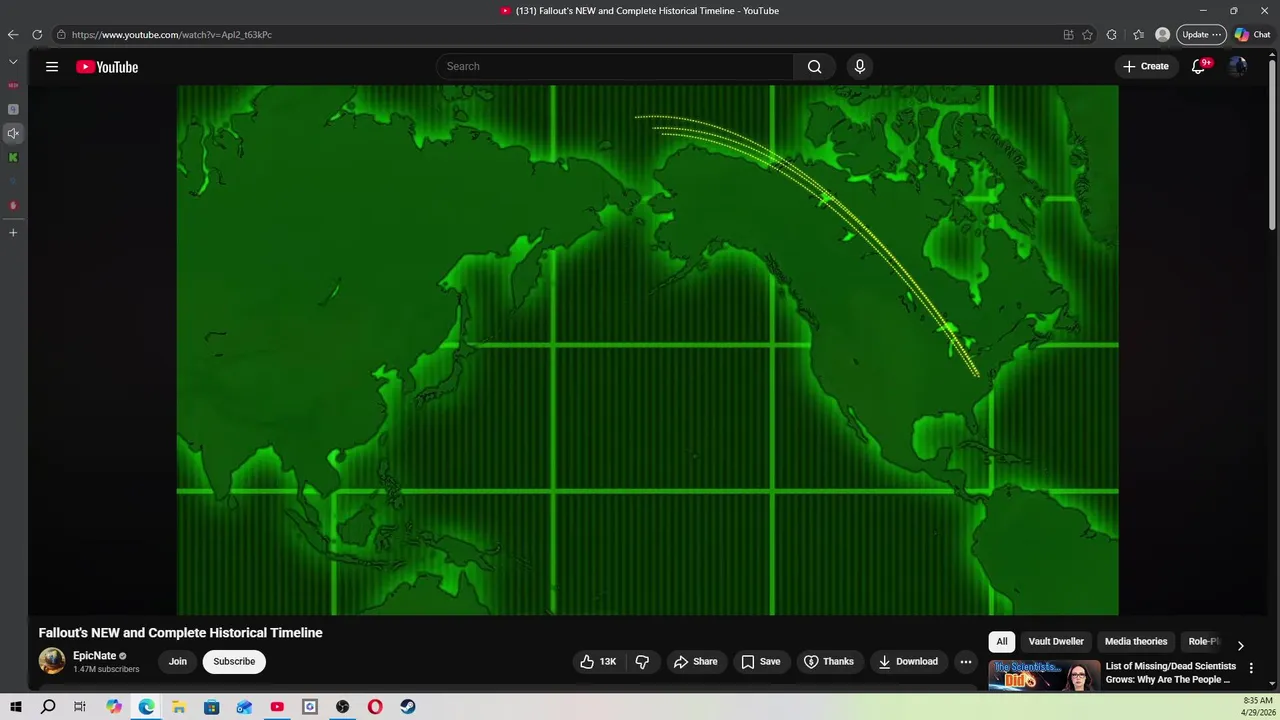1280x720 pixels.
Task: Dislike the video
Action: tap(642, 662)
